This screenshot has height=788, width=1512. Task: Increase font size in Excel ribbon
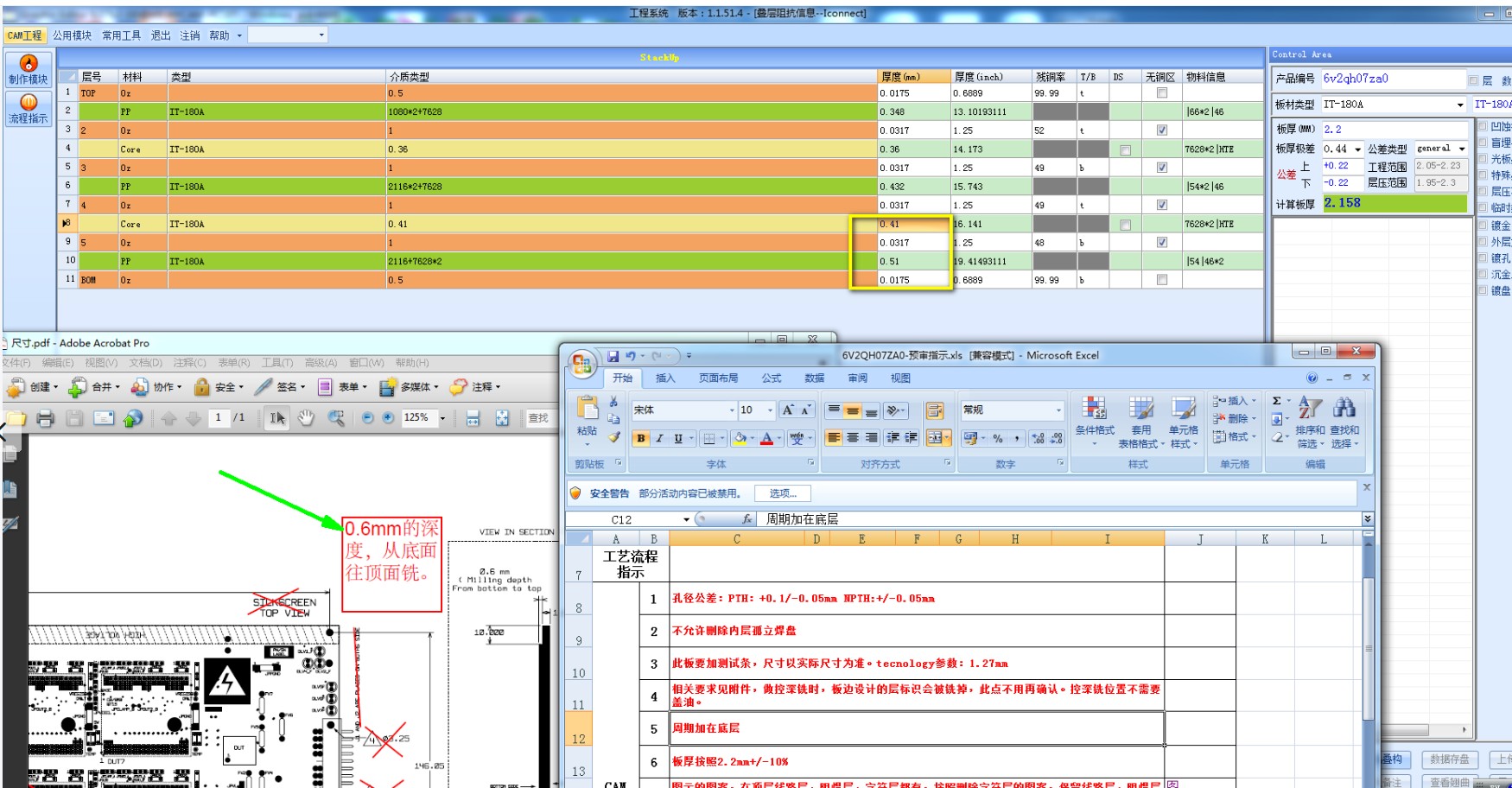[788, 410]
